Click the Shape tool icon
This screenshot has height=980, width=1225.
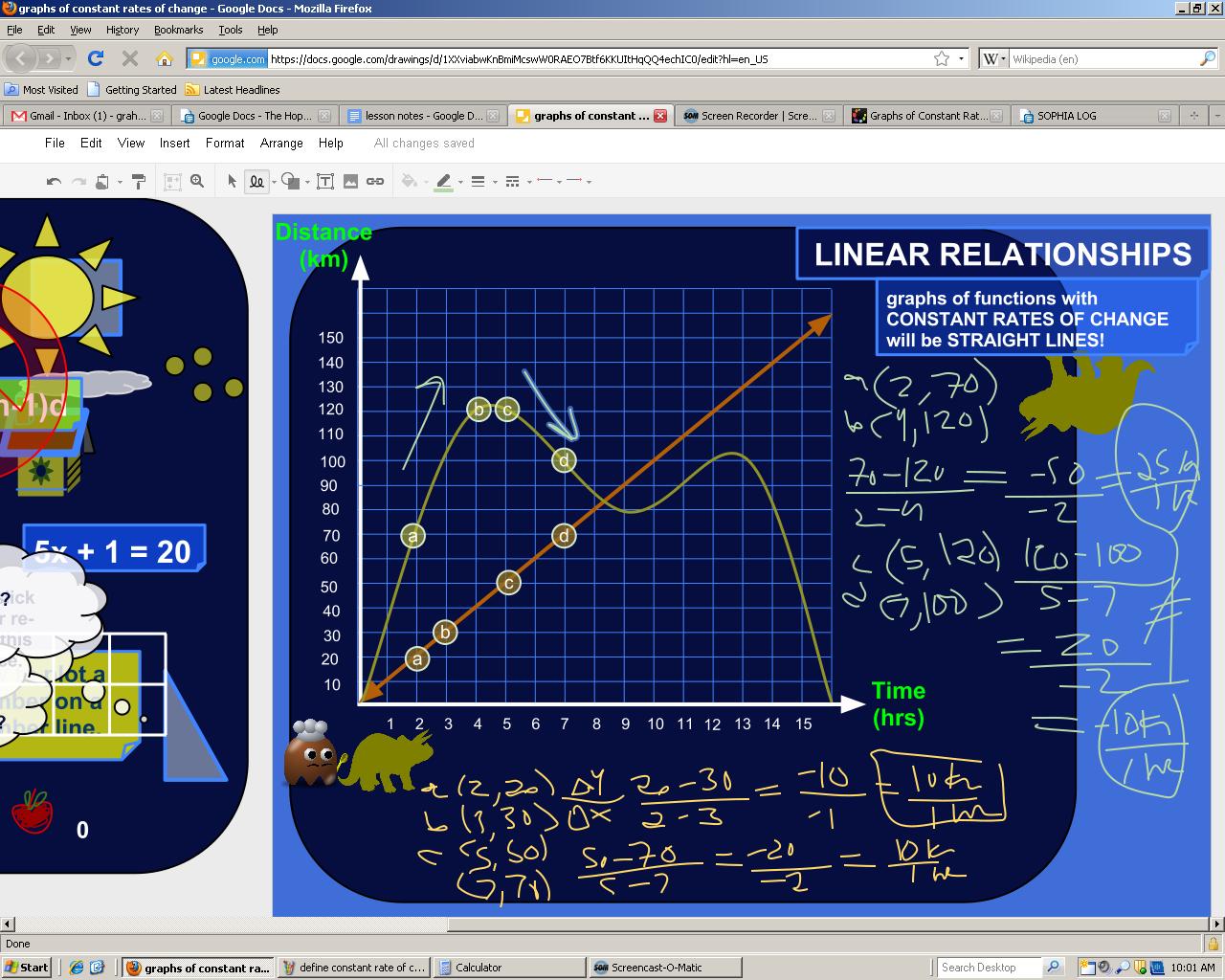tap(290, 181)
